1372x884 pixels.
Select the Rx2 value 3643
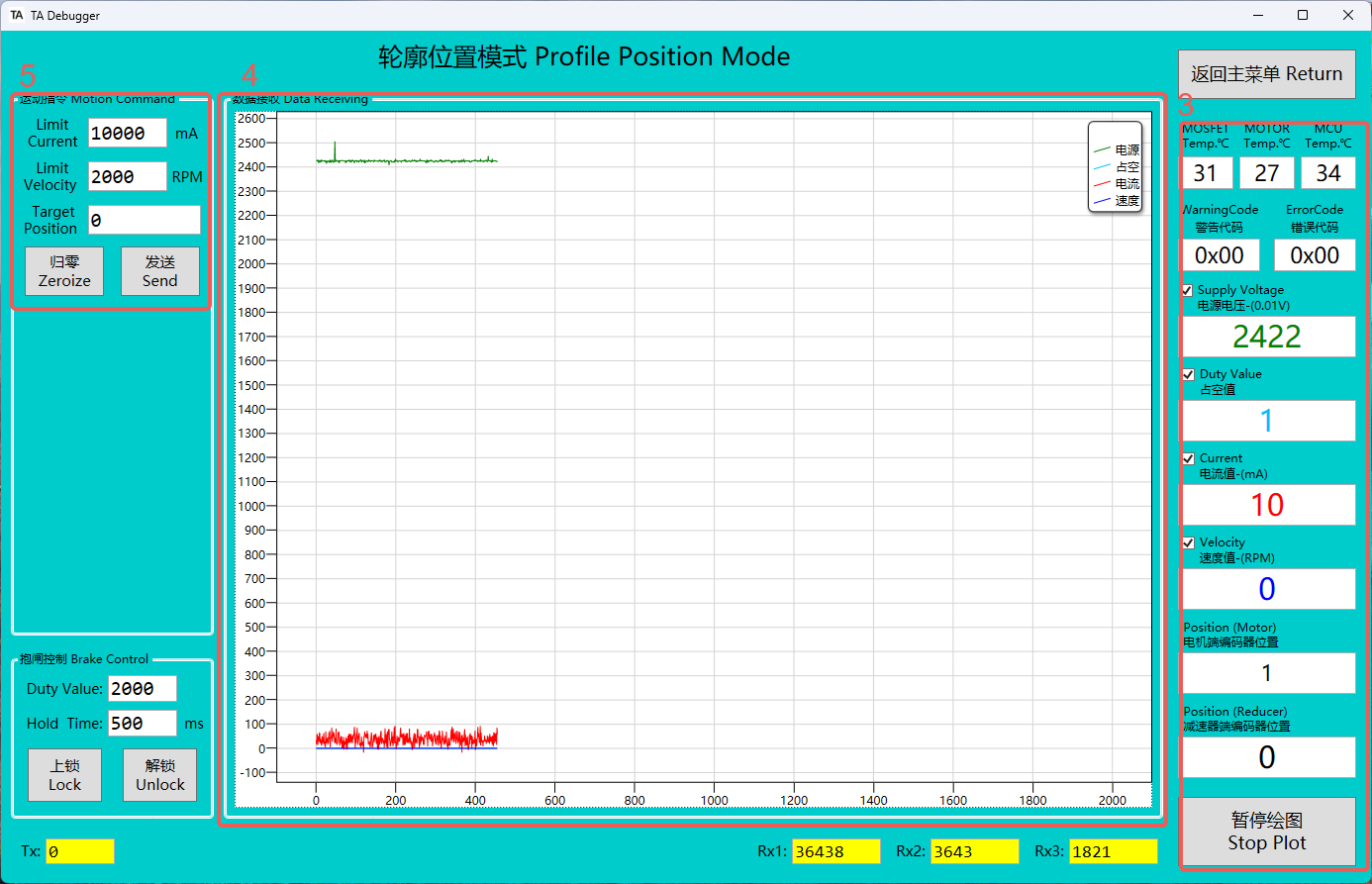[x=975, y=851]
